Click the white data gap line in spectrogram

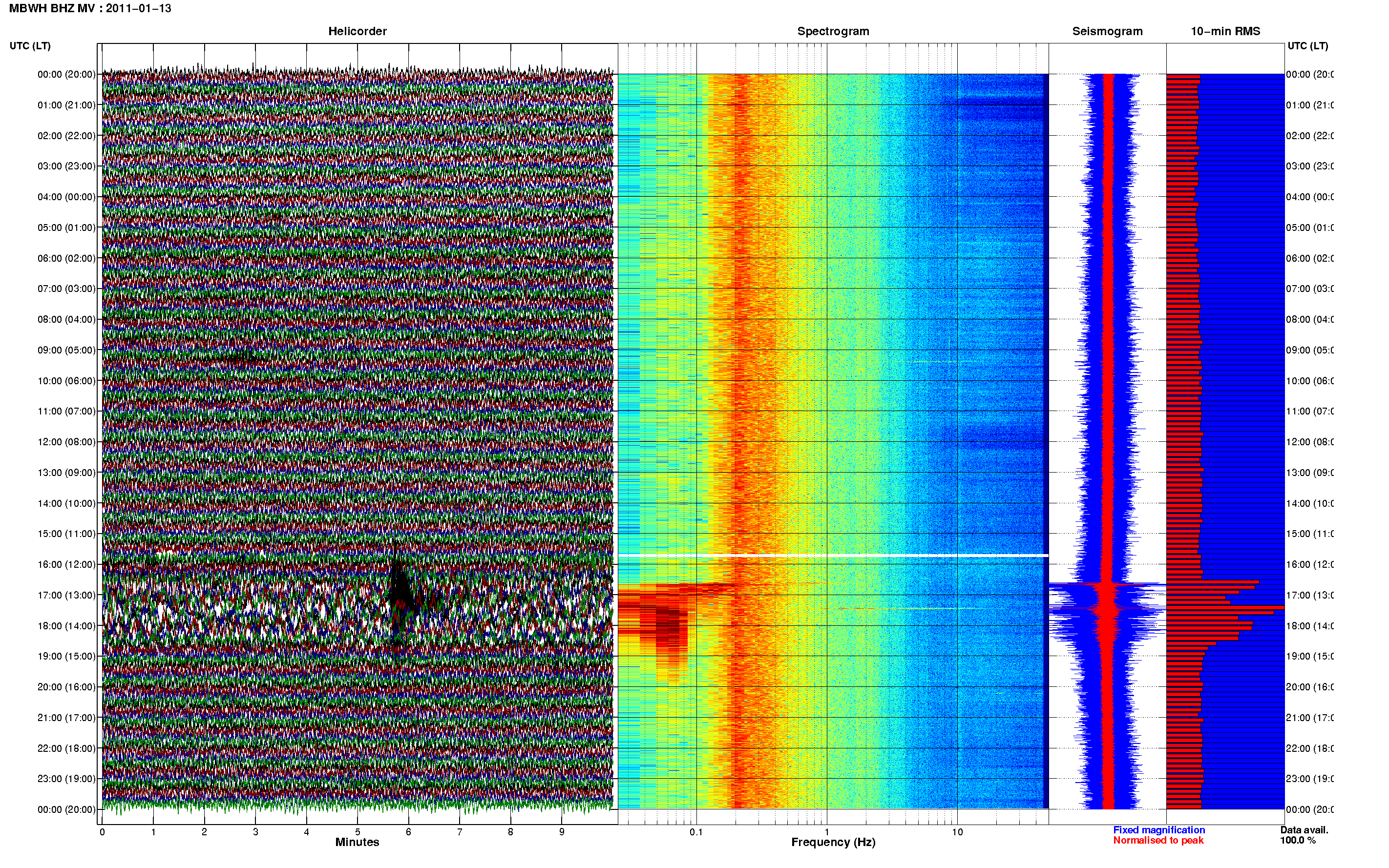pos(833,556)
